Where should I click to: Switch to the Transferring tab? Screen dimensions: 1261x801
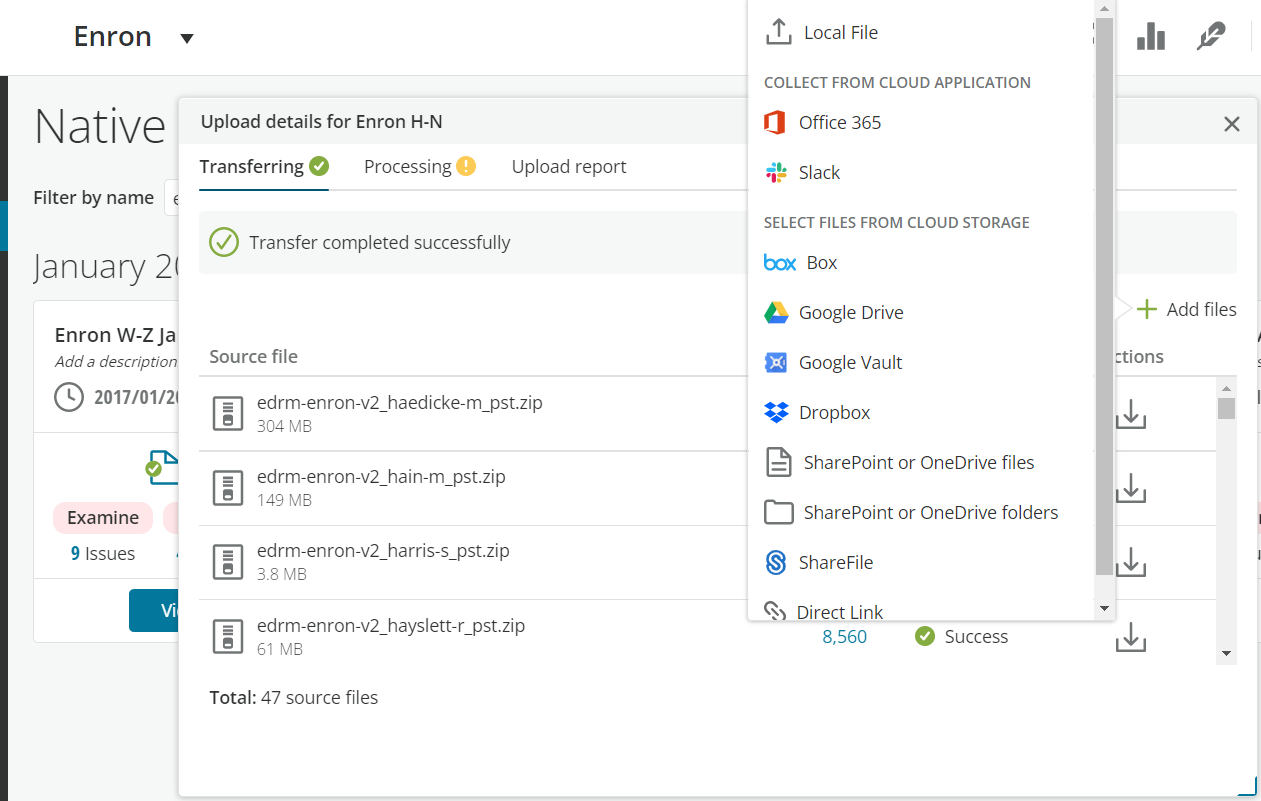pos(264,166)
